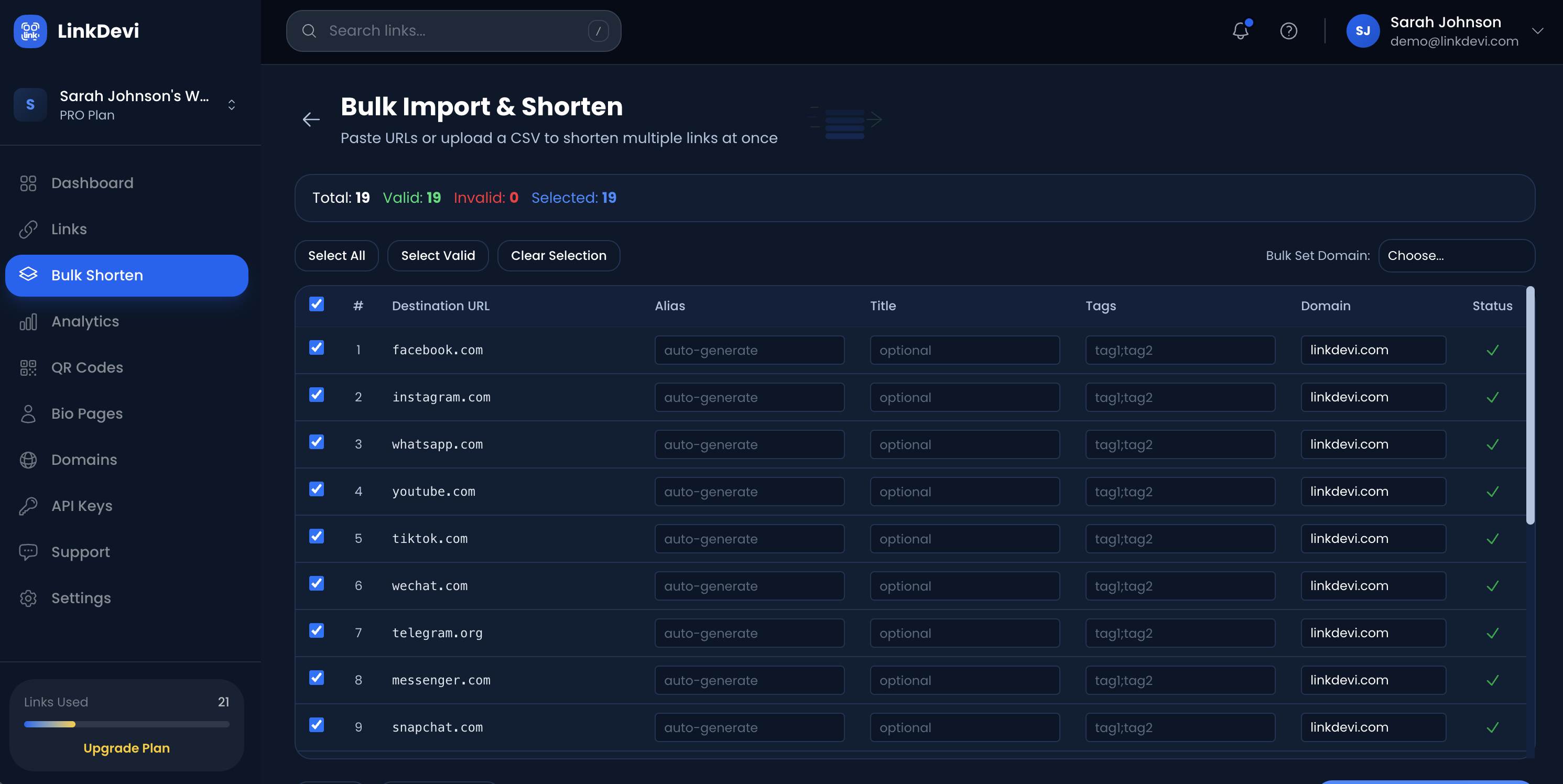Screen dimensions: 1563x784
Task: Open the notifications bell
Action: click(x=1241, y=31)
